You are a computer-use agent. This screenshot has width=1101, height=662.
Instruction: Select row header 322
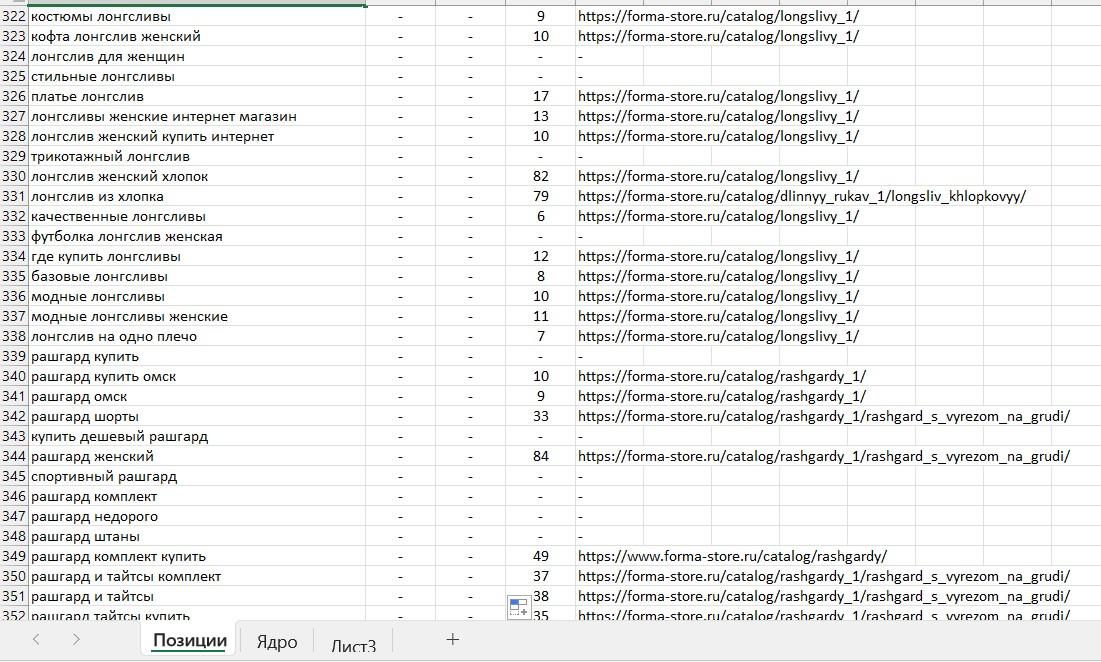click(14, 16)
